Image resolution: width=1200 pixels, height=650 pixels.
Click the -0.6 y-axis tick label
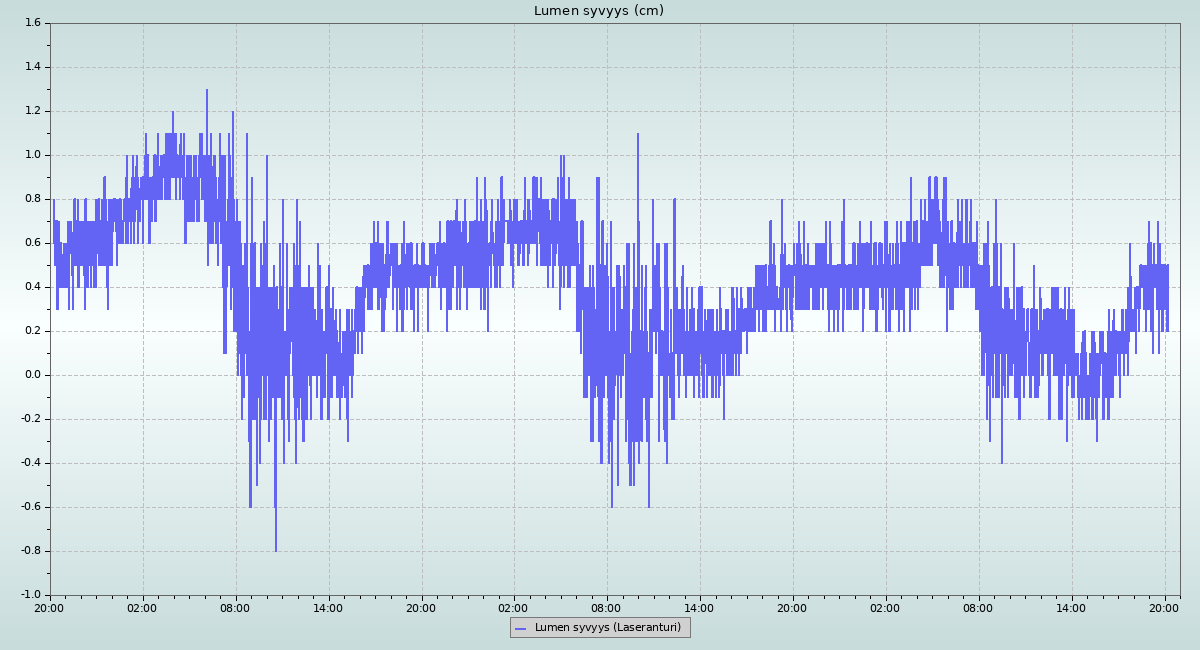30,507
